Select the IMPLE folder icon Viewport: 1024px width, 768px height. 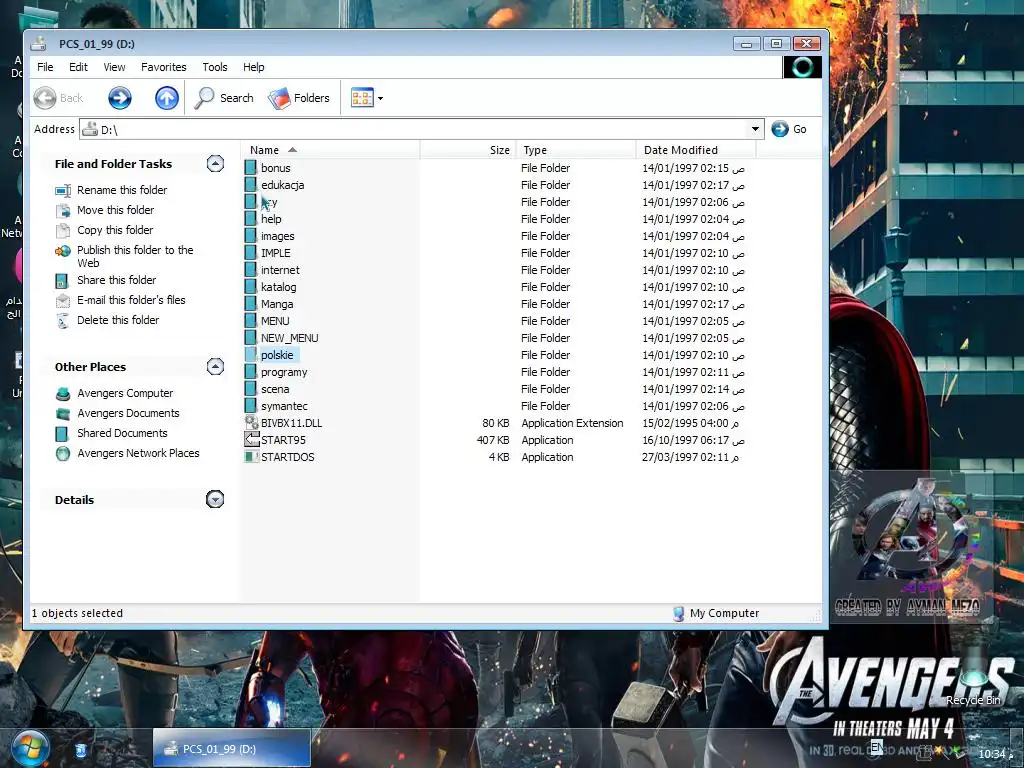point(251,253)
